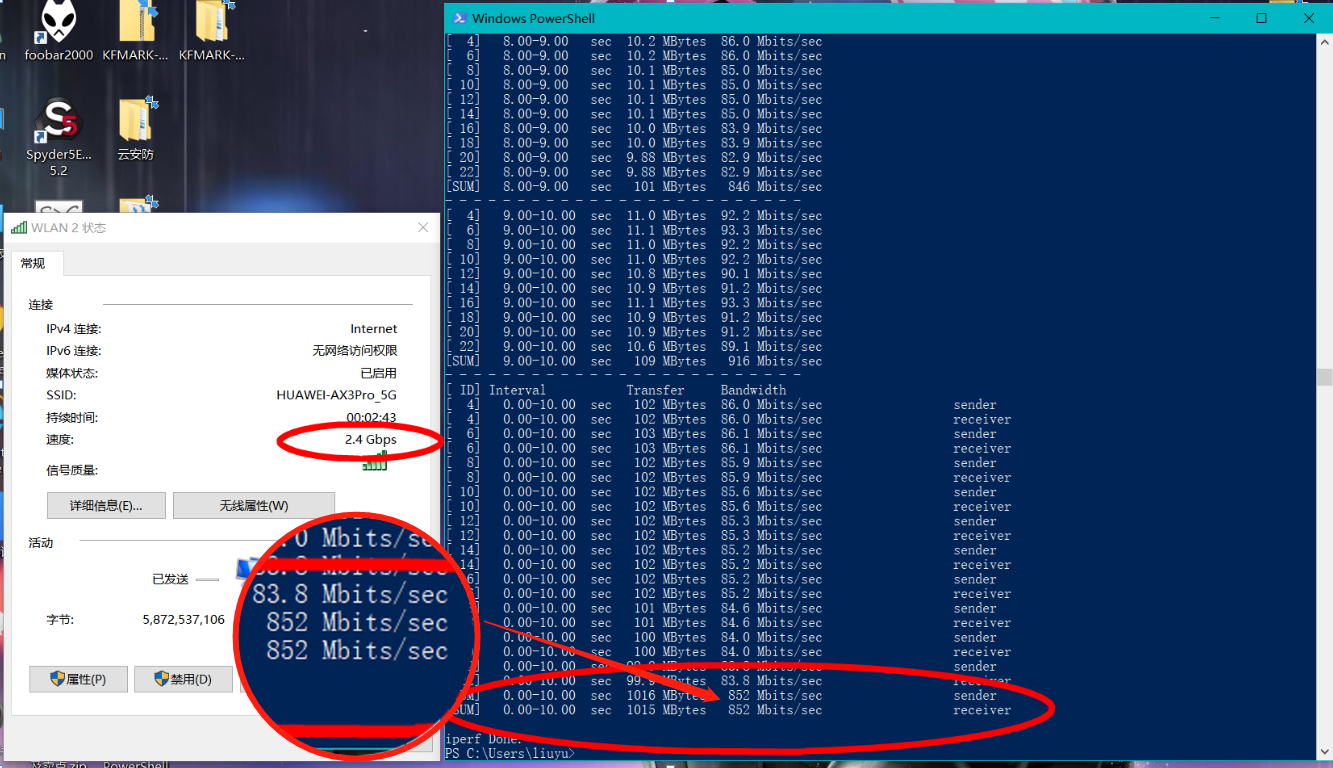This screenshot has width=1333, height=768.
Task: Minimize the Windows PowerShell window
Action: pos(1214,18)
